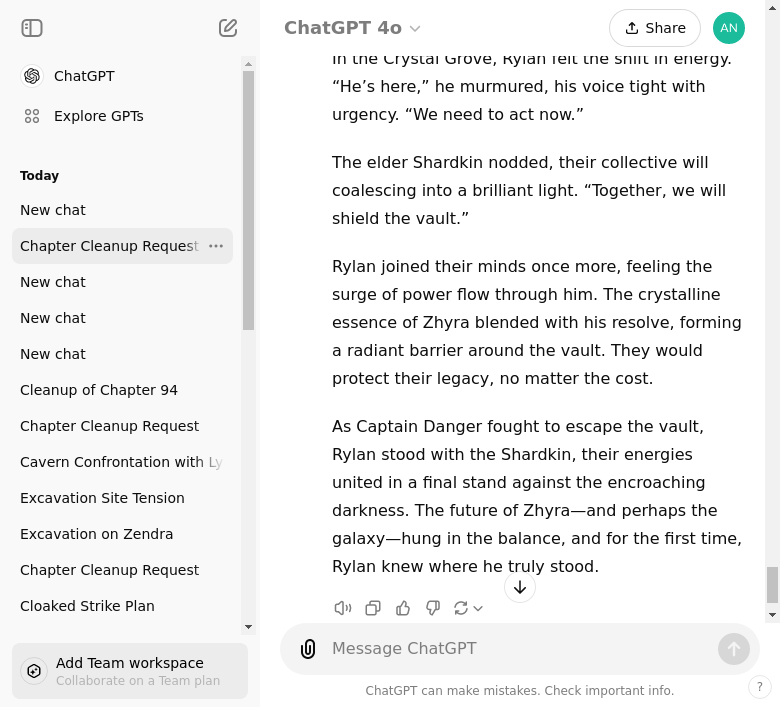Copy the response with copy icon
Image resolution: width=780 pixels, height=707 pixels.
(373, 608)
